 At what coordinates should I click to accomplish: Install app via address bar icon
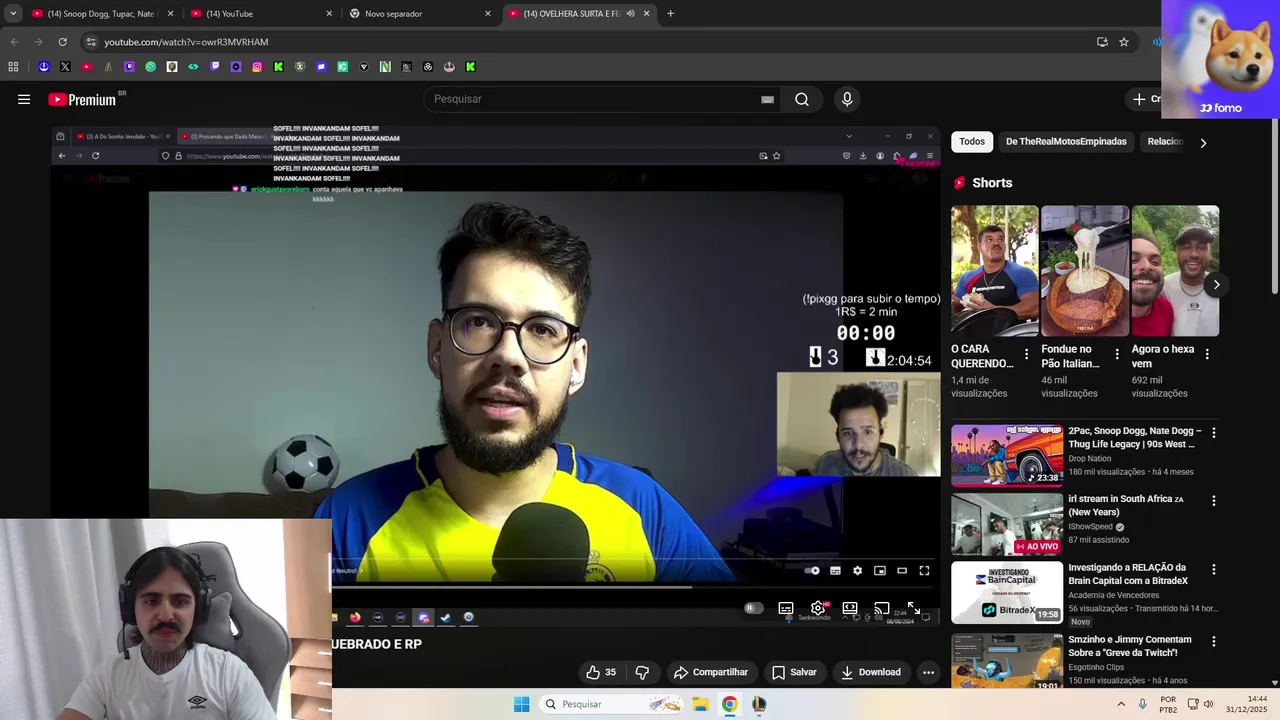tap(1102, 42)
